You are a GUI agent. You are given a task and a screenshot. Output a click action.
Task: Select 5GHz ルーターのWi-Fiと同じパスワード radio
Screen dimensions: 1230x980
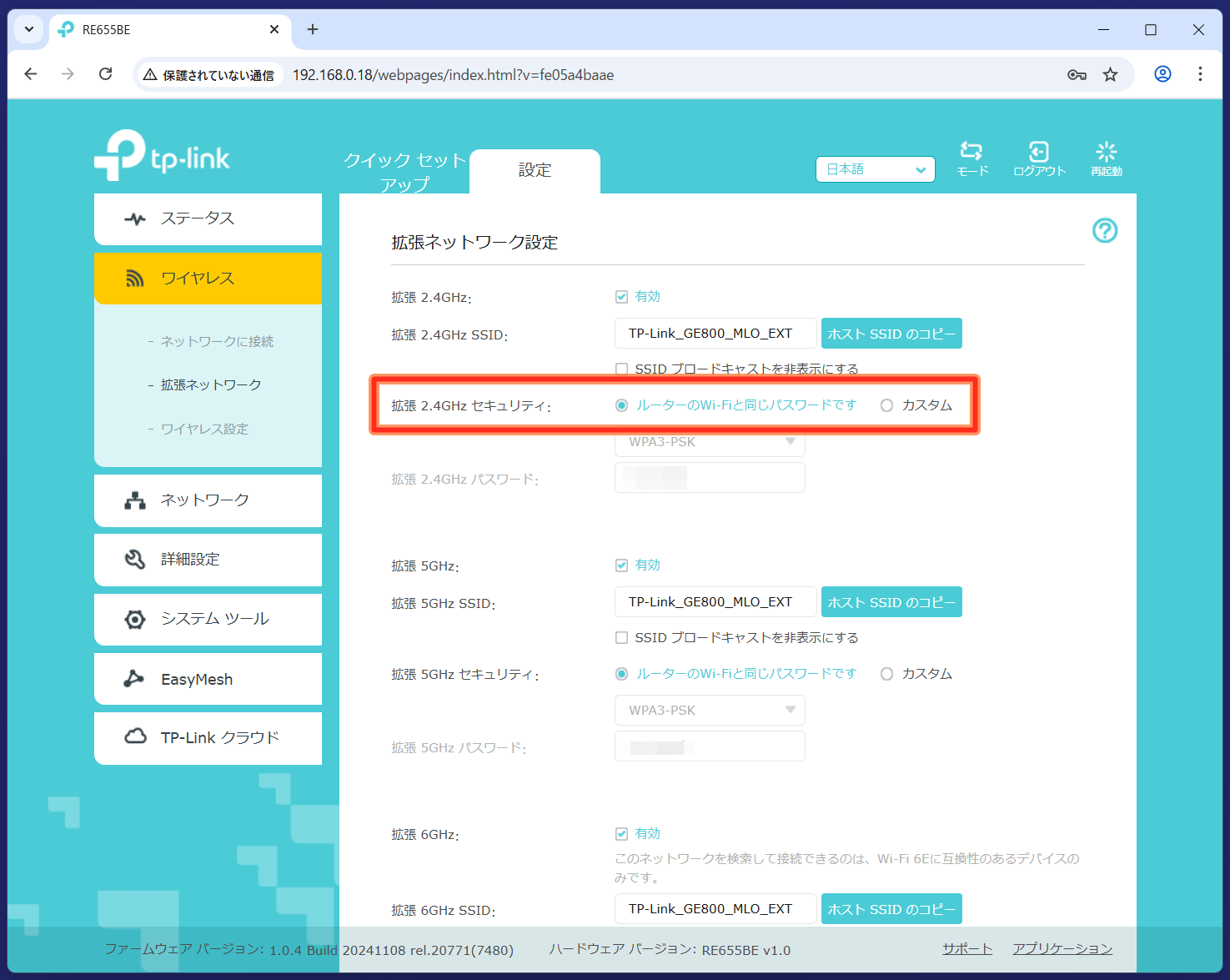(621, 674)
